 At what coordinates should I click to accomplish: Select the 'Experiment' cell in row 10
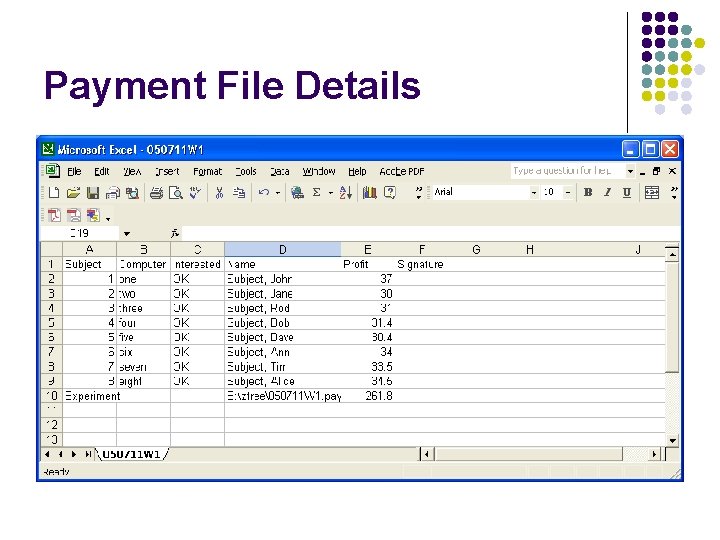(x=89, y=396)
